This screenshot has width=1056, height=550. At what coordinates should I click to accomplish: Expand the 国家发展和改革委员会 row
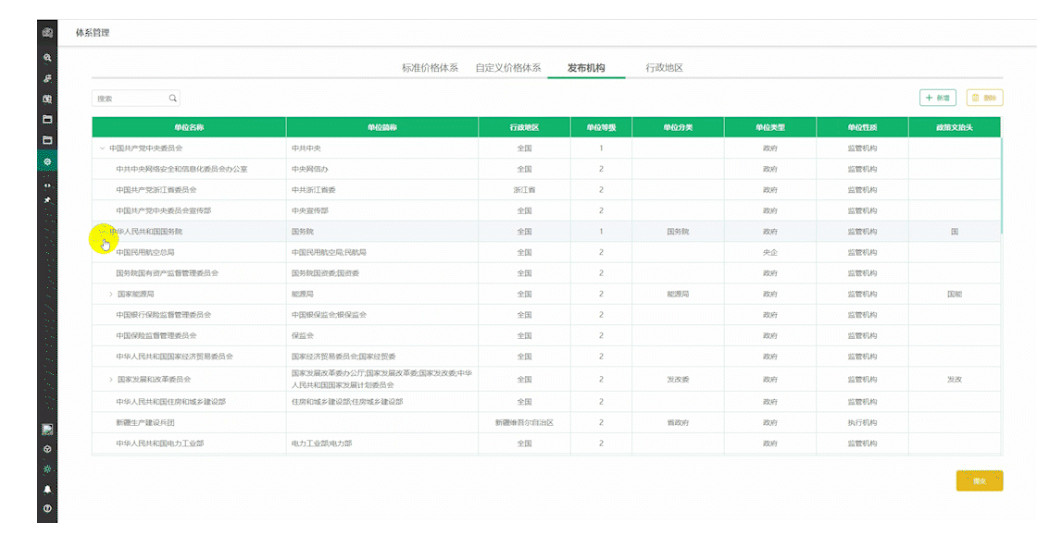(x=110, y=380)
